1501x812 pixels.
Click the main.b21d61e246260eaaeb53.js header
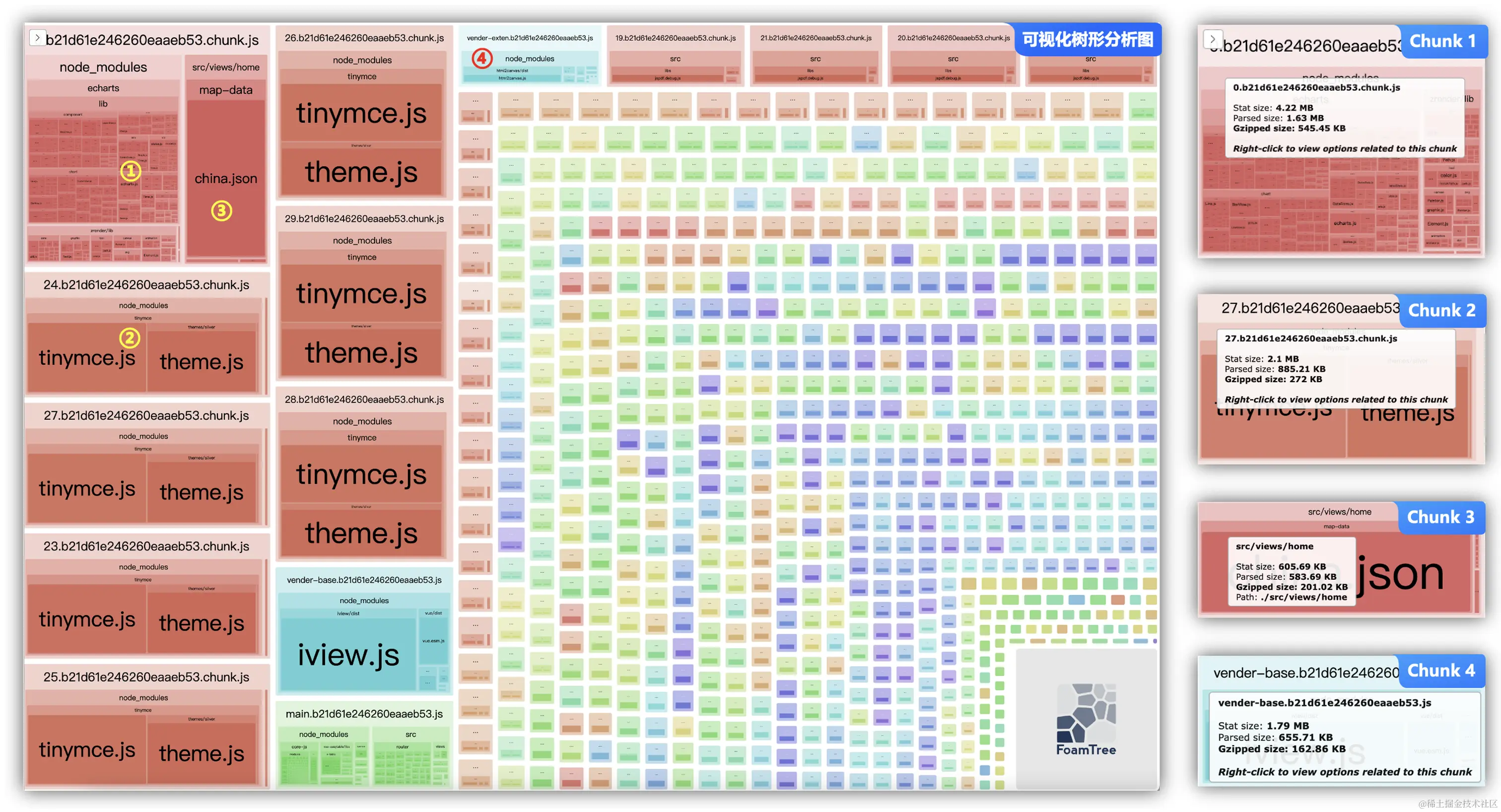[364, 714]
